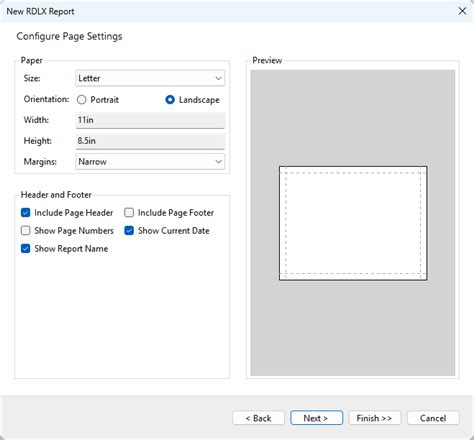This screenshot has width=474, height=440.
Task: Select Portrait orientation
Action: [82, 100]
